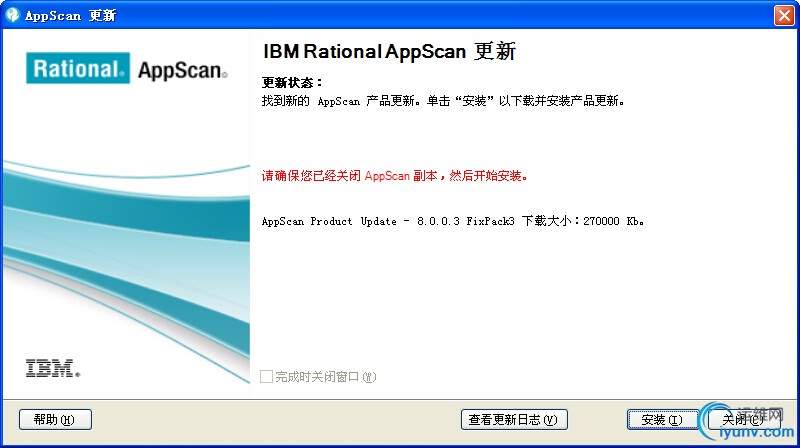Click the 找到新的 AppScan 产品更新 message
Viewport: 800px width, 448px height.
pyautogui.click(x=443, y=101)
